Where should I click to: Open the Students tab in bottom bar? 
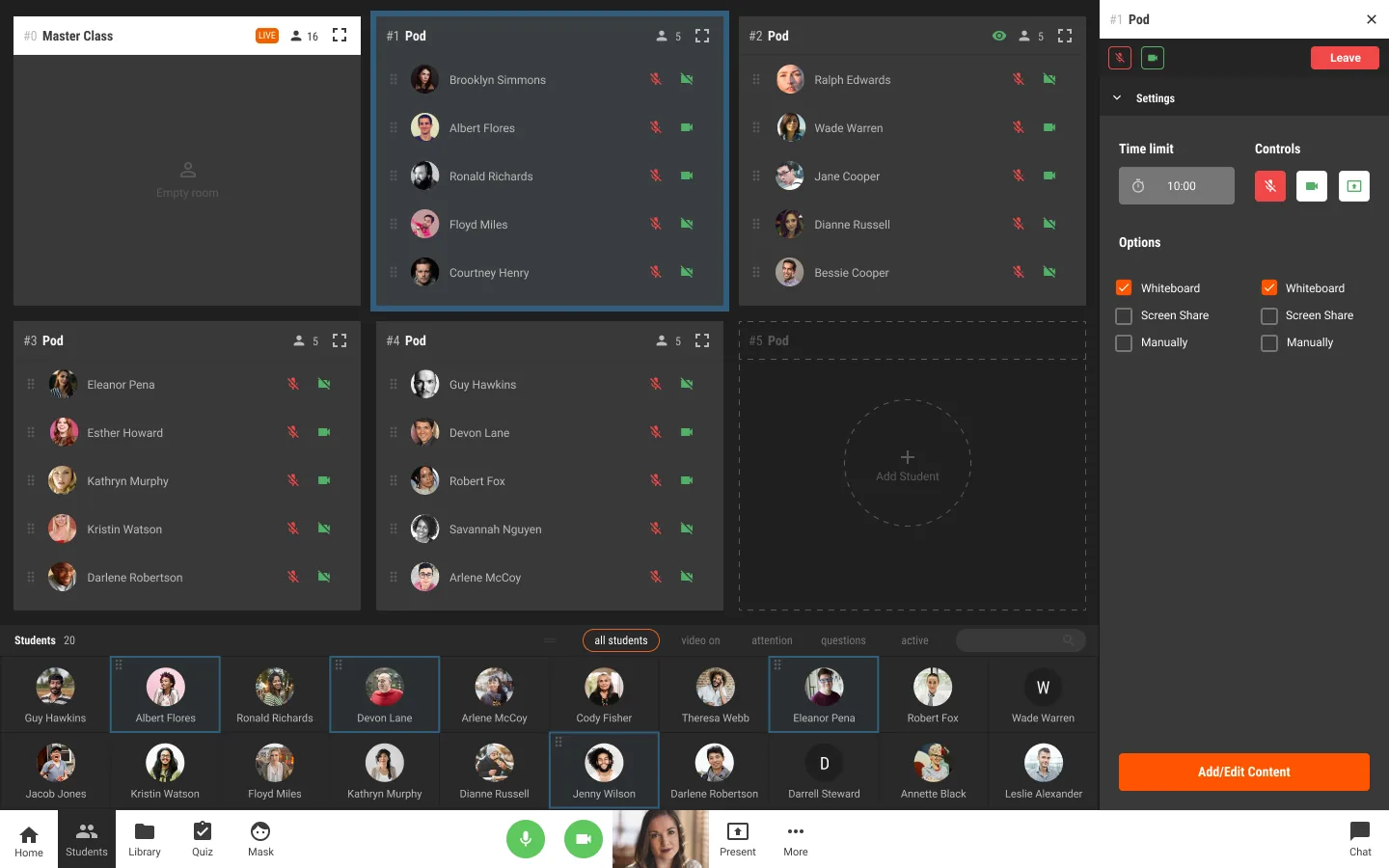(87, 839)
